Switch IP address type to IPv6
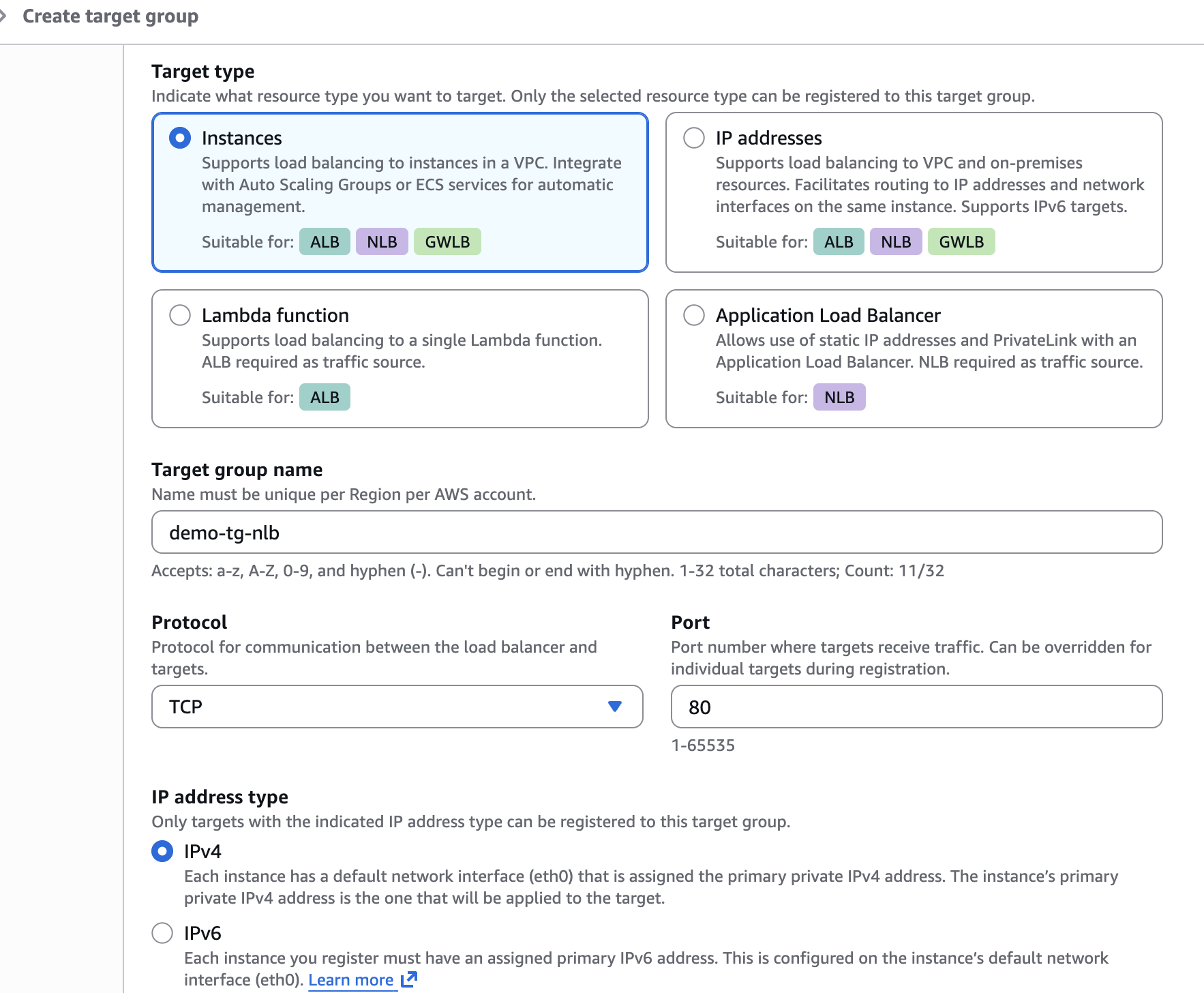 click(x=162, y=933)
